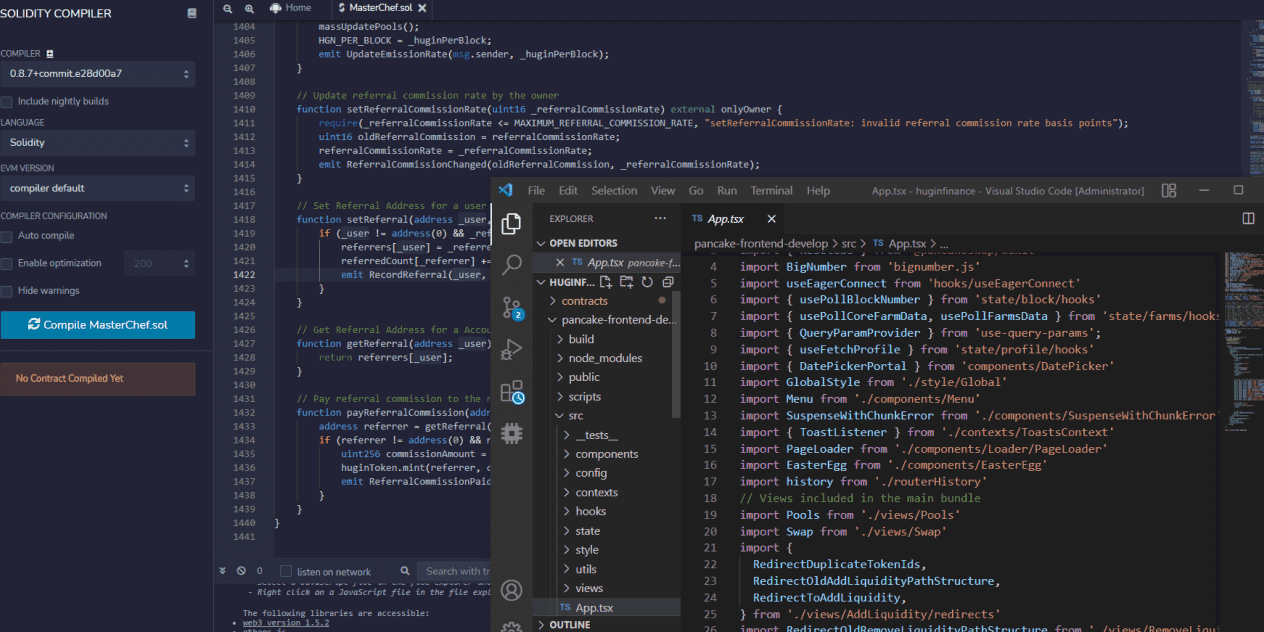Collapse all folders in explorer
Image resolution: width=1264 pixels, height=632 pixels.
[666, 282]
